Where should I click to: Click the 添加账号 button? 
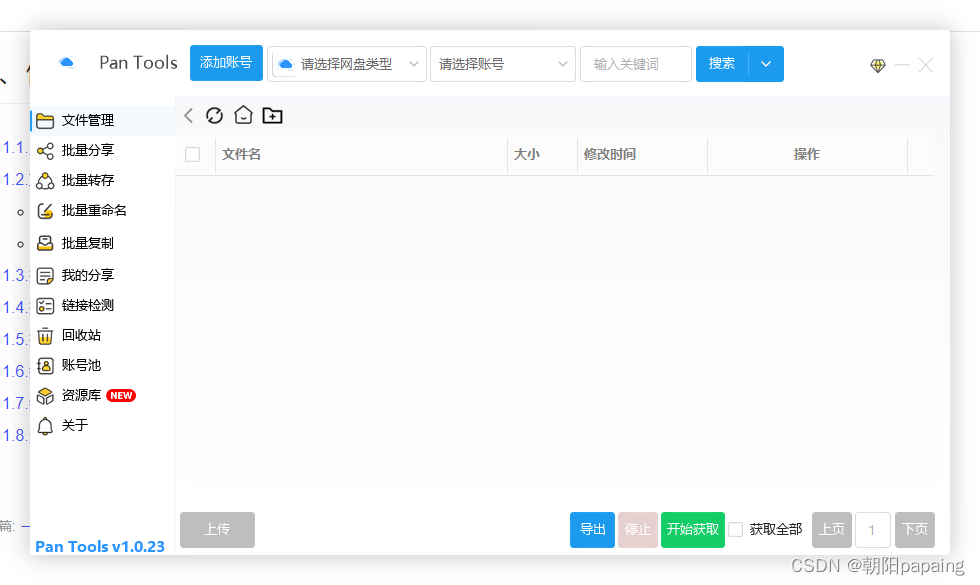[226, 62]
